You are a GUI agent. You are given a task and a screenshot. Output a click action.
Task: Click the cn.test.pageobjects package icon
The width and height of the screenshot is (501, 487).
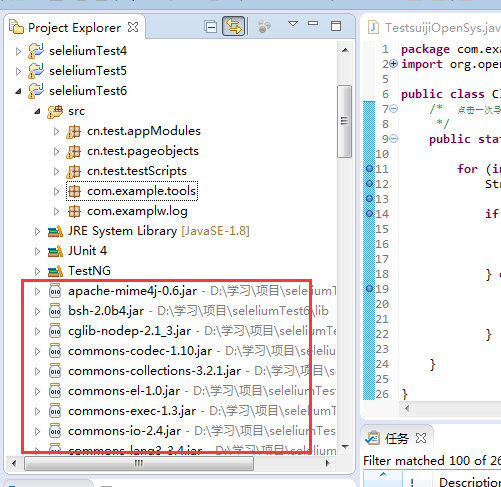point(74,152)
